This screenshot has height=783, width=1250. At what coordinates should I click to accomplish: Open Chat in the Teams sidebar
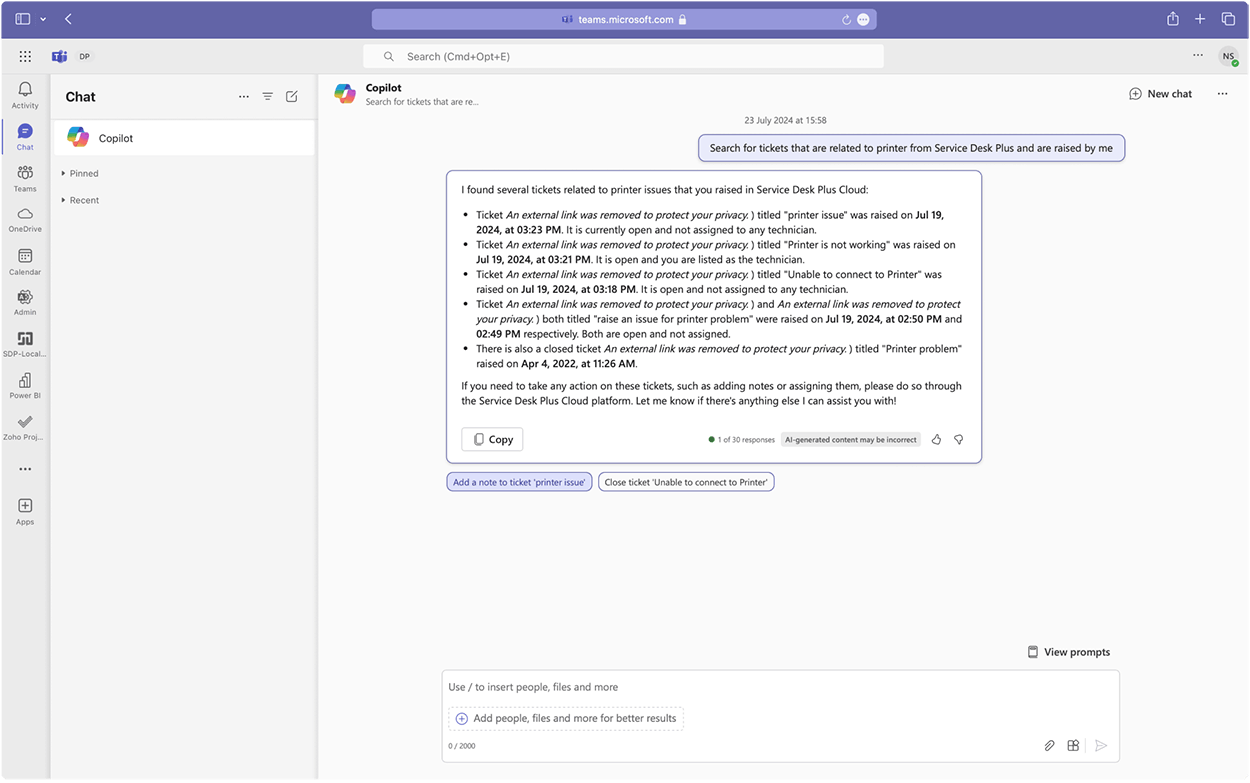(25, 137)
